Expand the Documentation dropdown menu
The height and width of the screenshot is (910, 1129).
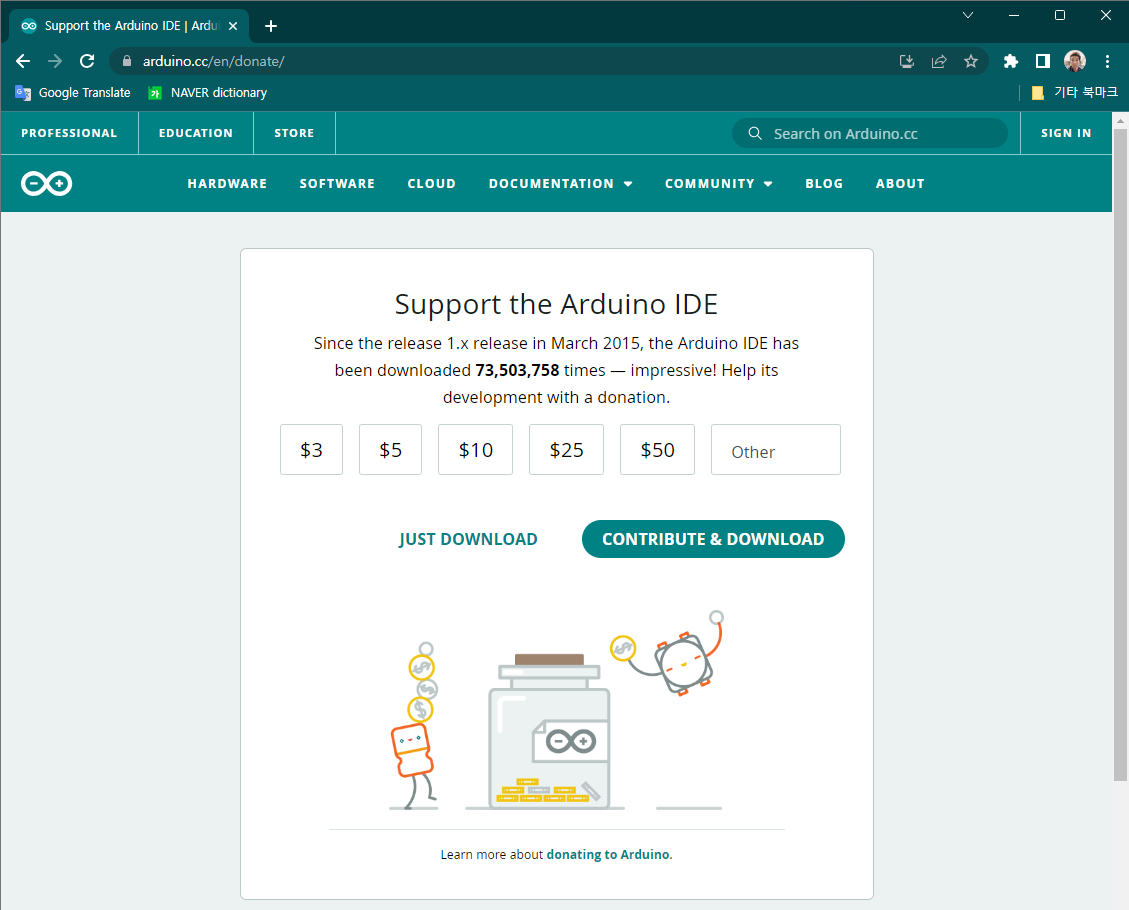tap(560, 184)
